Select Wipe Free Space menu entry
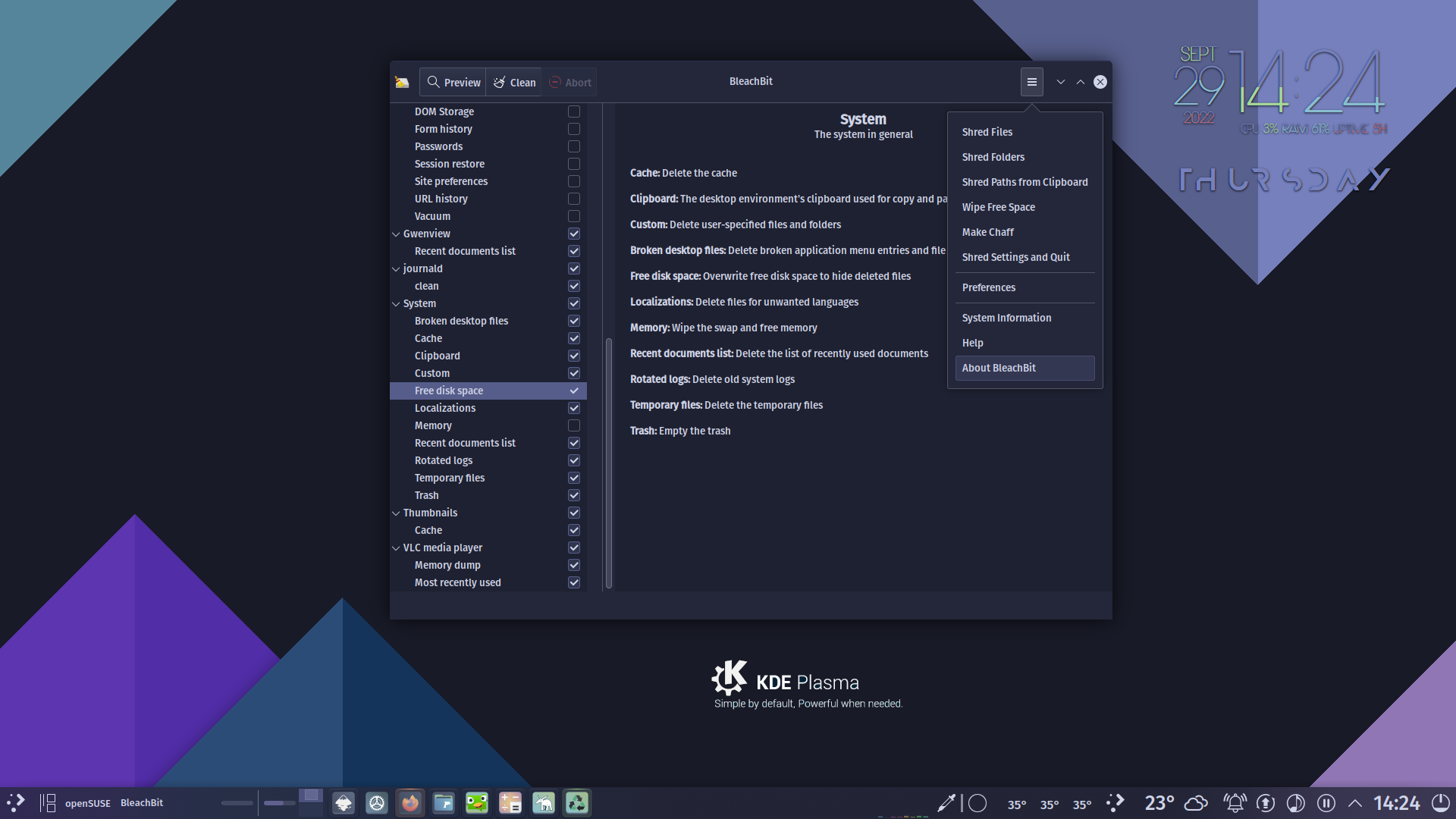 pyautogui.click(x=1025, y=207)
